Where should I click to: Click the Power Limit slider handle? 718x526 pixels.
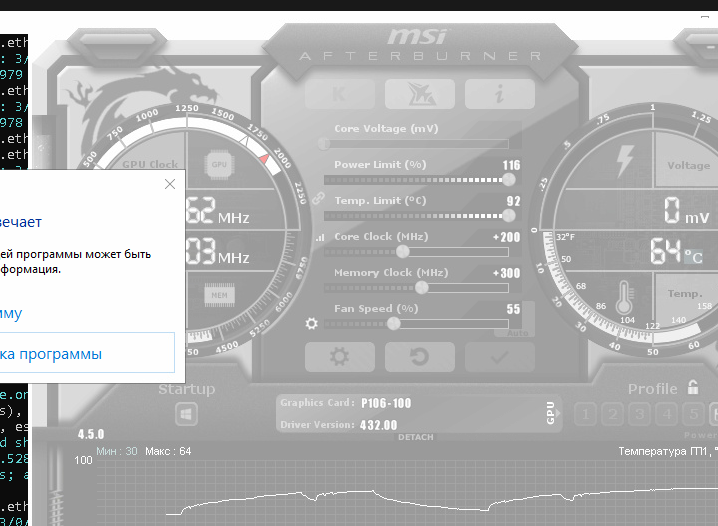(509, 180)
